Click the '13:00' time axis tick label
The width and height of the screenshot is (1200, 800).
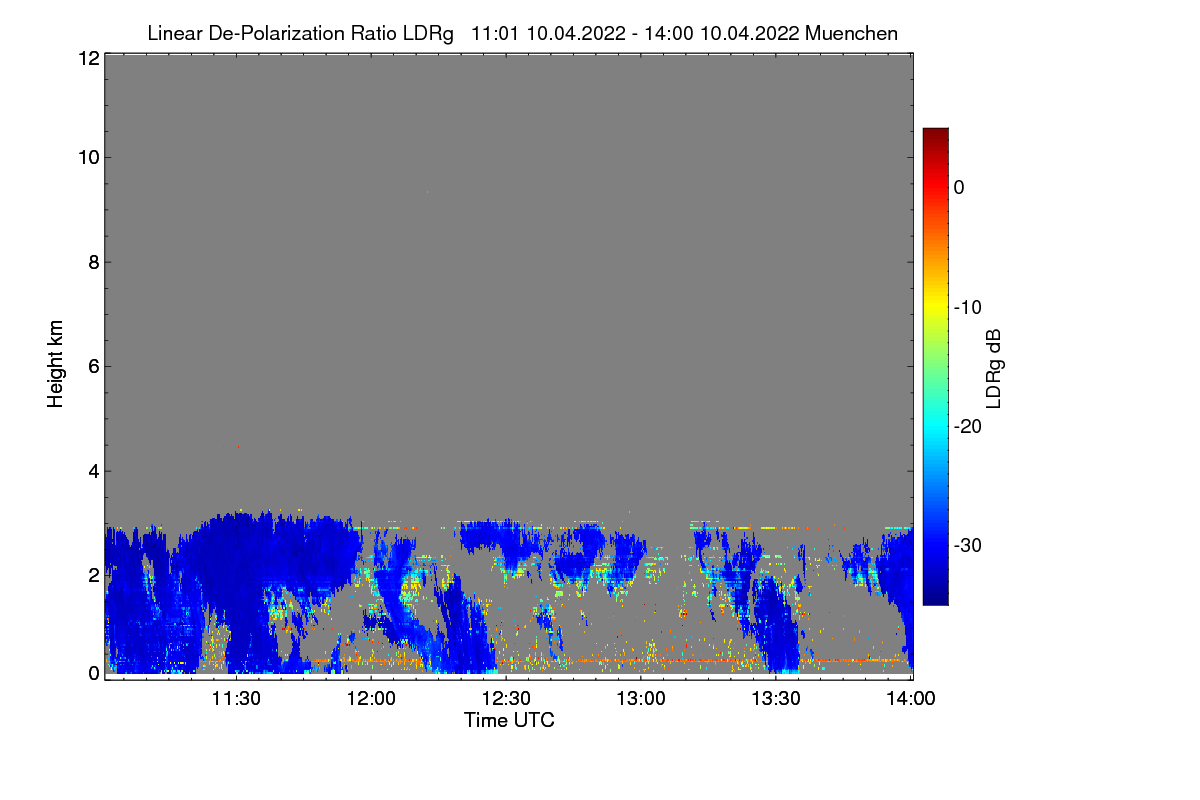pyautogui.click(x=641, y=699)
